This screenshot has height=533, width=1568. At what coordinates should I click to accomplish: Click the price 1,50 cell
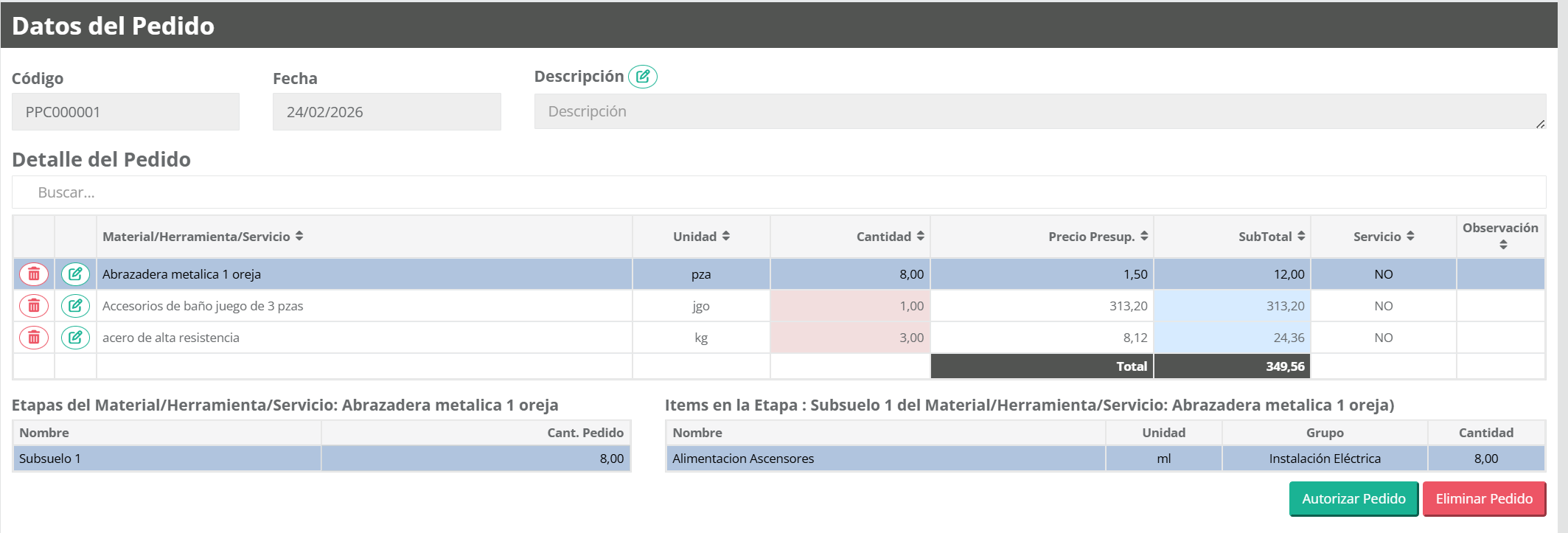1042,274
